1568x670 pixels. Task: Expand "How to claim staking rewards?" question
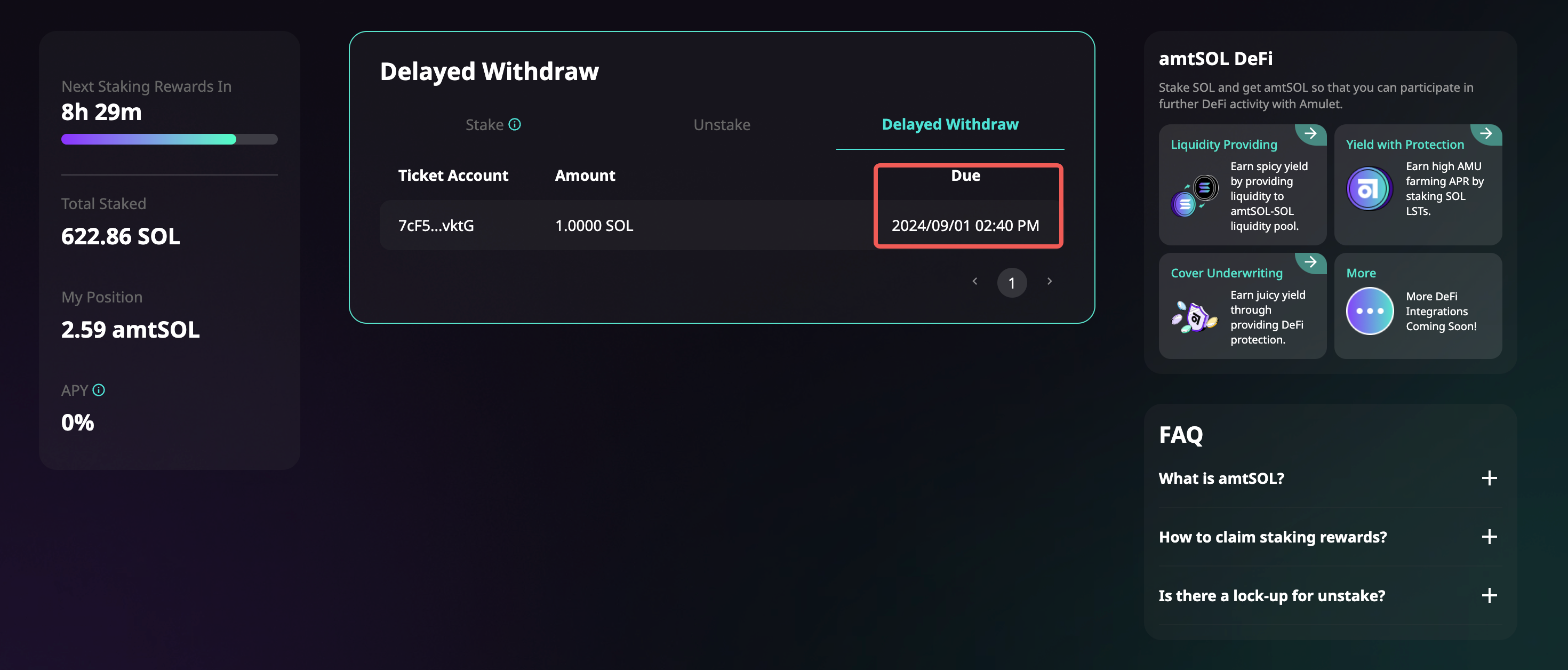[x=1489, y=537]
